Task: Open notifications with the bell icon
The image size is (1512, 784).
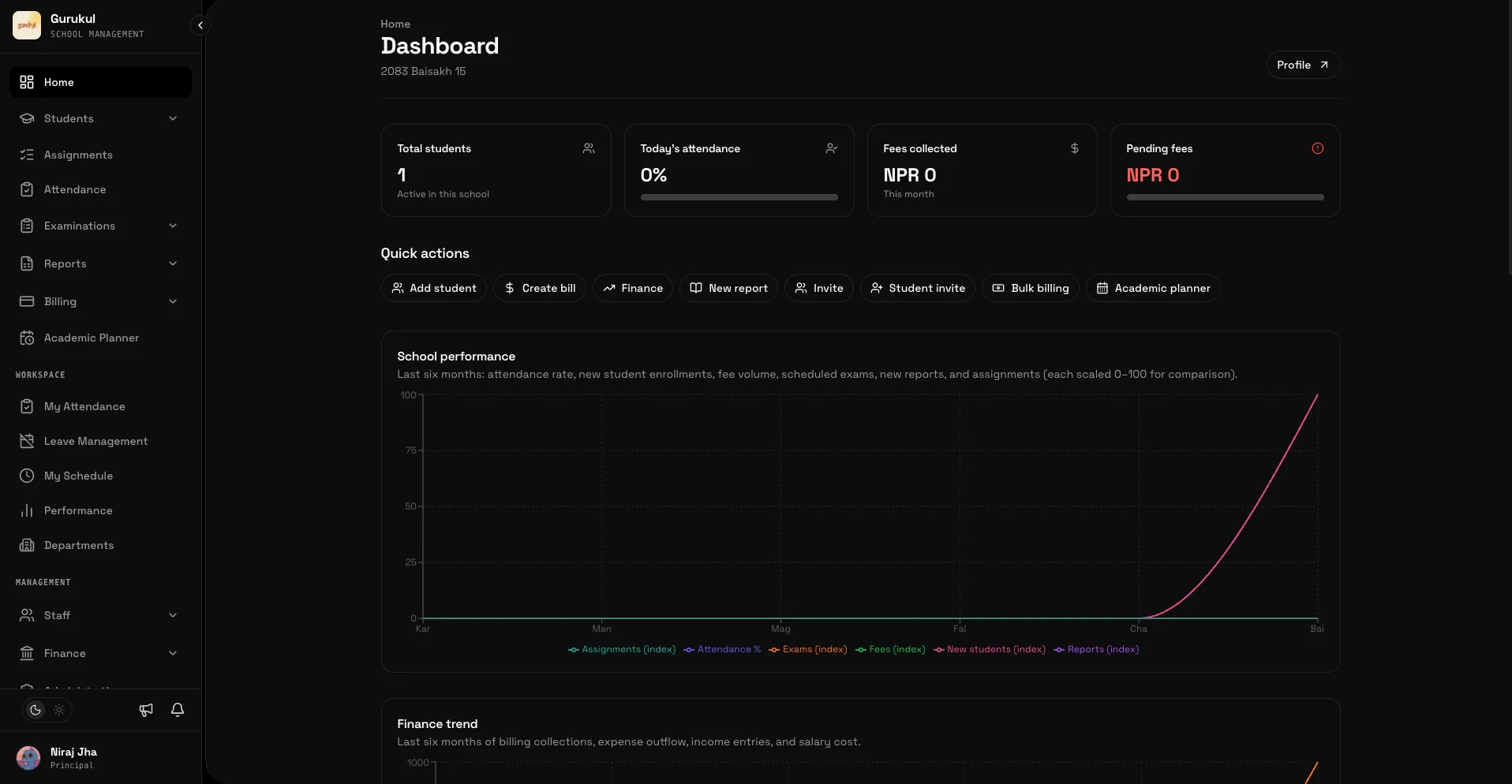Action: pos(178,710)
